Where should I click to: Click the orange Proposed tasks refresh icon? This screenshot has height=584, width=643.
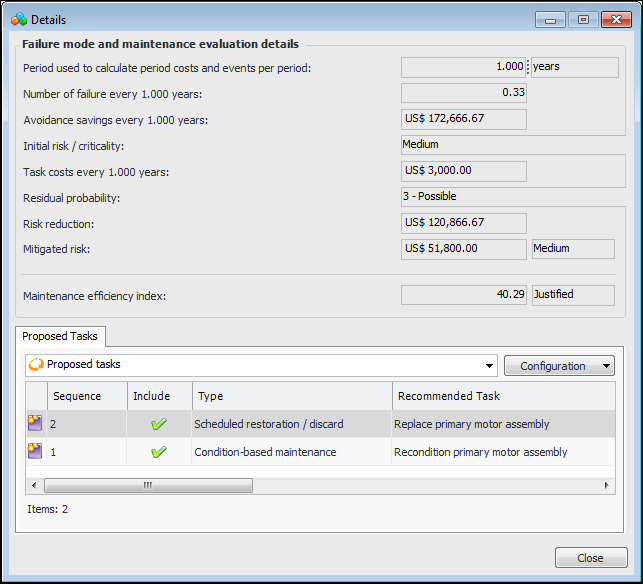(x=36, y=364)
